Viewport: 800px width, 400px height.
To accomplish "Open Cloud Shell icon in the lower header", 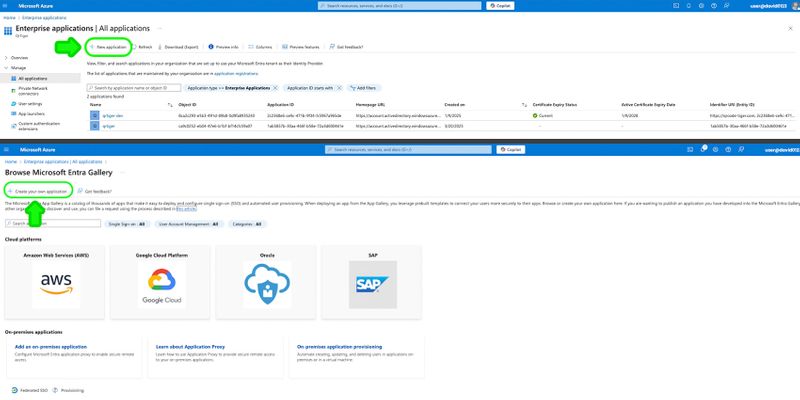I will 690,149.
